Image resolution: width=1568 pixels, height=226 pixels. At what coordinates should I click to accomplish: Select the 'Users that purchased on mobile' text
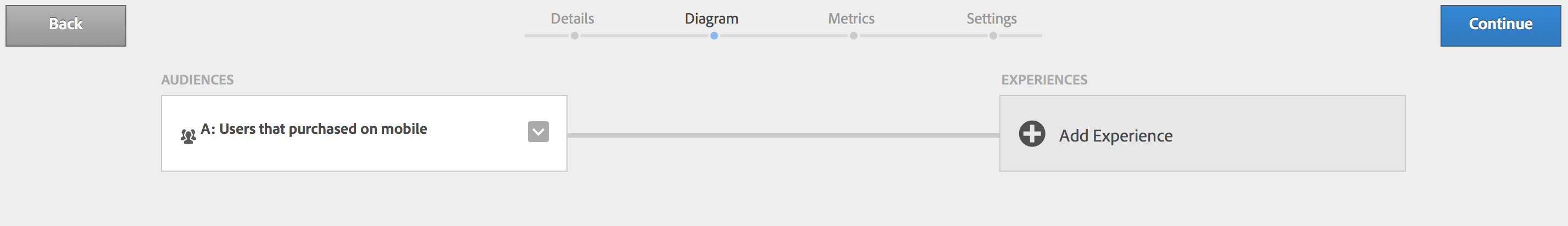click(x=323, y=129)
